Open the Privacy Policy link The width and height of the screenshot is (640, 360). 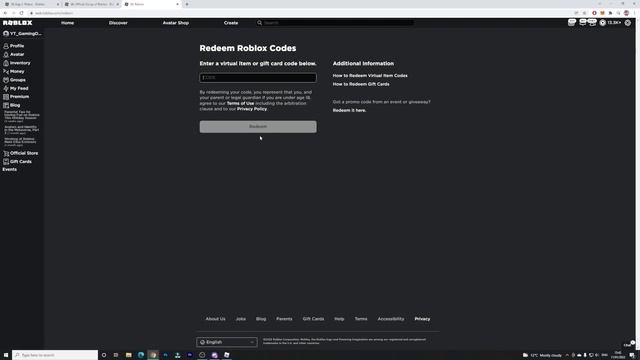[252, 109]
